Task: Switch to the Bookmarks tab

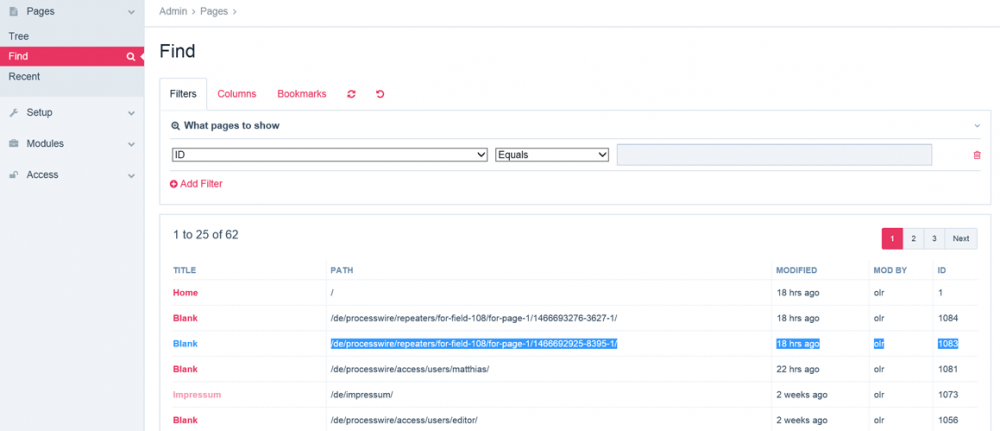Action: [301, 94]
